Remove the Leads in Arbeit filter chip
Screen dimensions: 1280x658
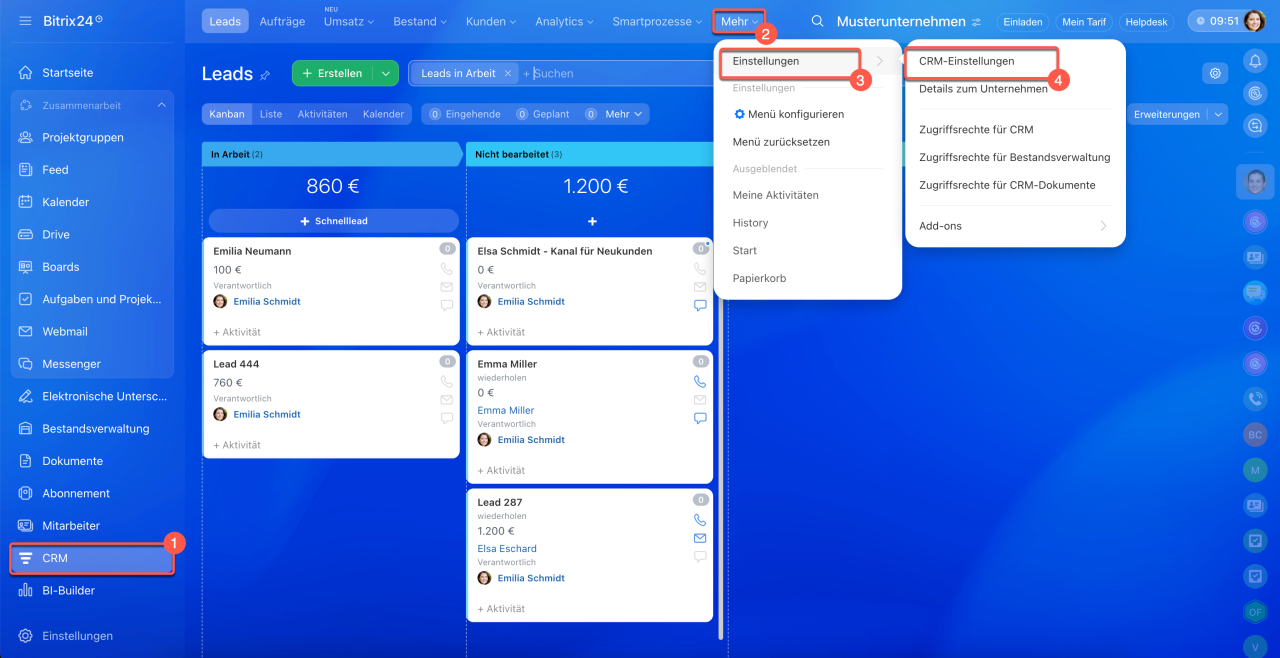pos(508,73)
